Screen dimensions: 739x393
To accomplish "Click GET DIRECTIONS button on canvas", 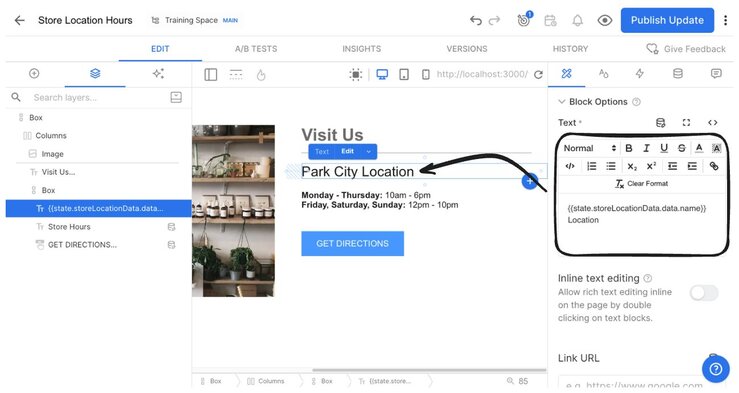I will 353,243.
